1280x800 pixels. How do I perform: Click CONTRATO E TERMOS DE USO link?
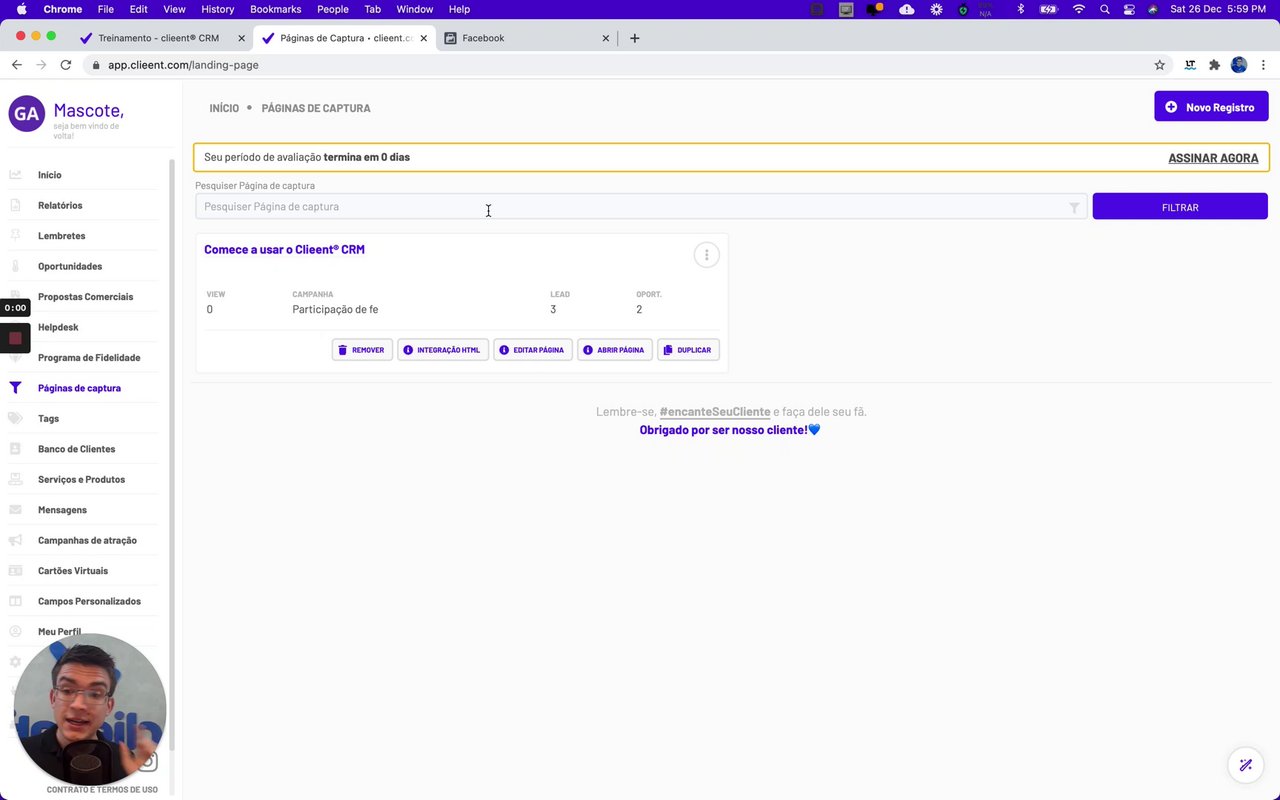click(102, 790)
